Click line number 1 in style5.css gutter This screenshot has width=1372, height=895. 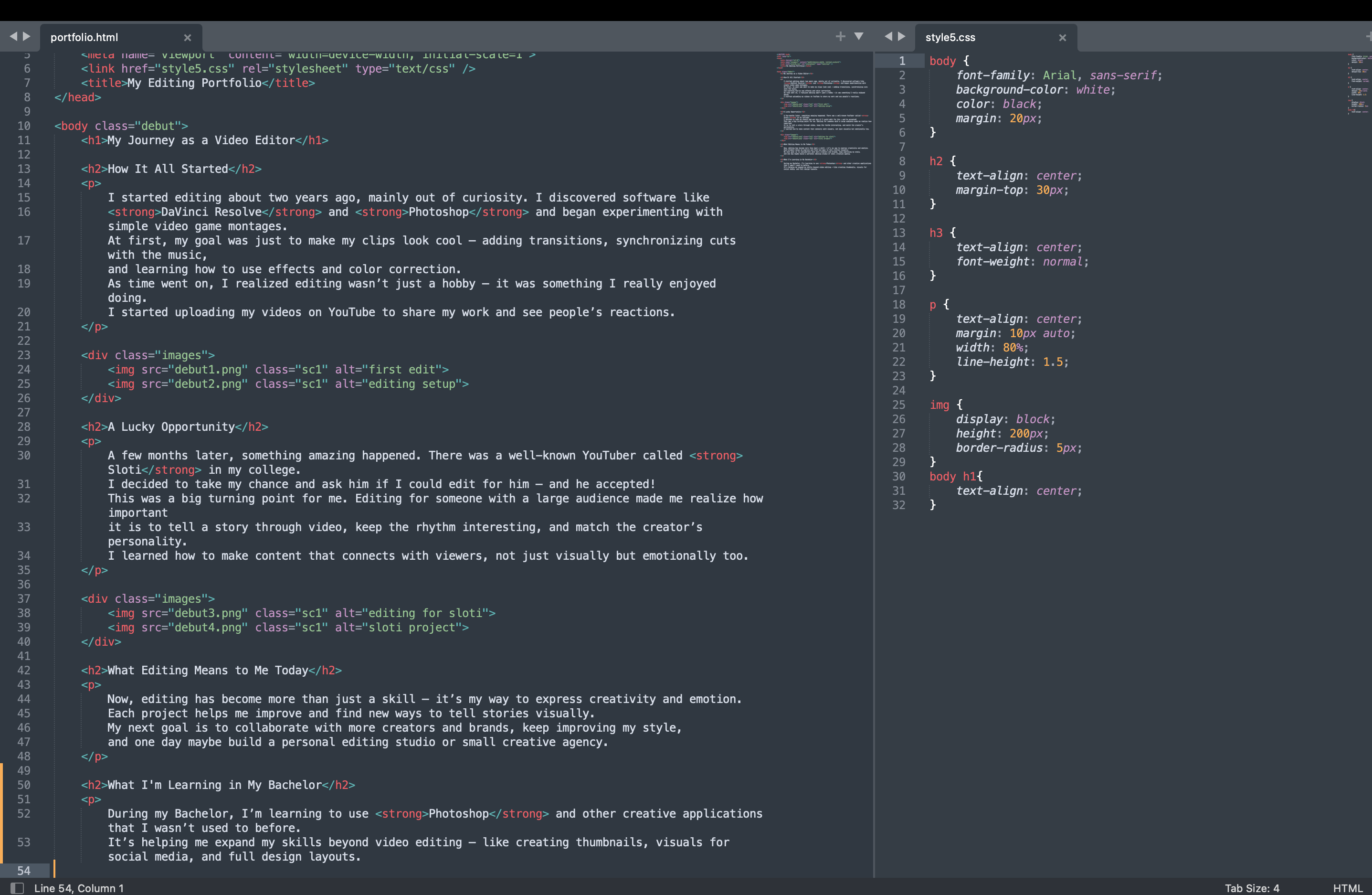pos(902,61)
